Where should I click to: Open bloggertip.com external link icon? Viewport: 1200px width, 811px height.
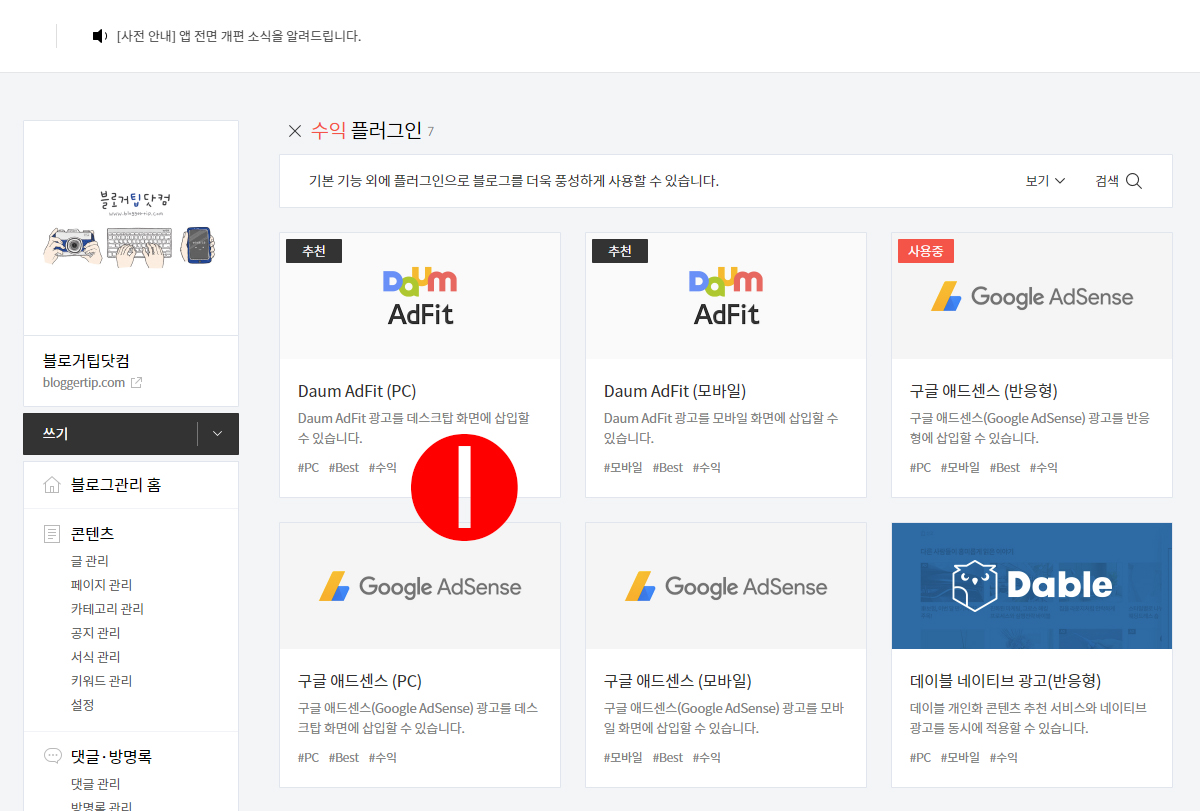pos(137,383)
